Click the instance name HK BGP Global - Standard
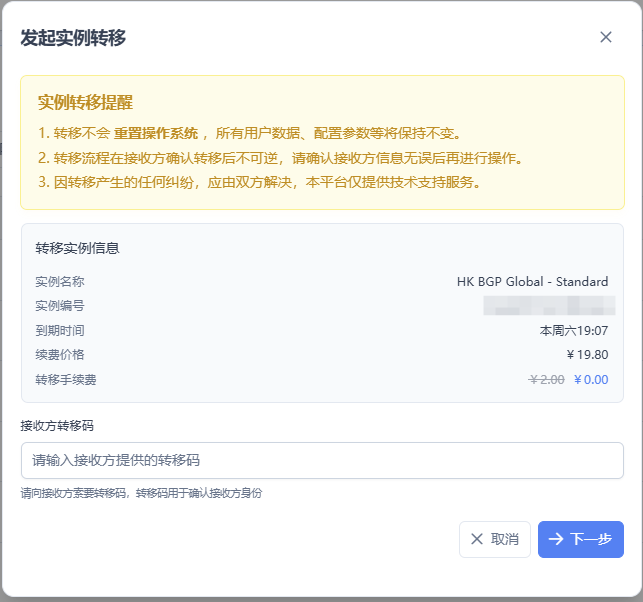The image size is (643, 602). [x=532, y=282]
